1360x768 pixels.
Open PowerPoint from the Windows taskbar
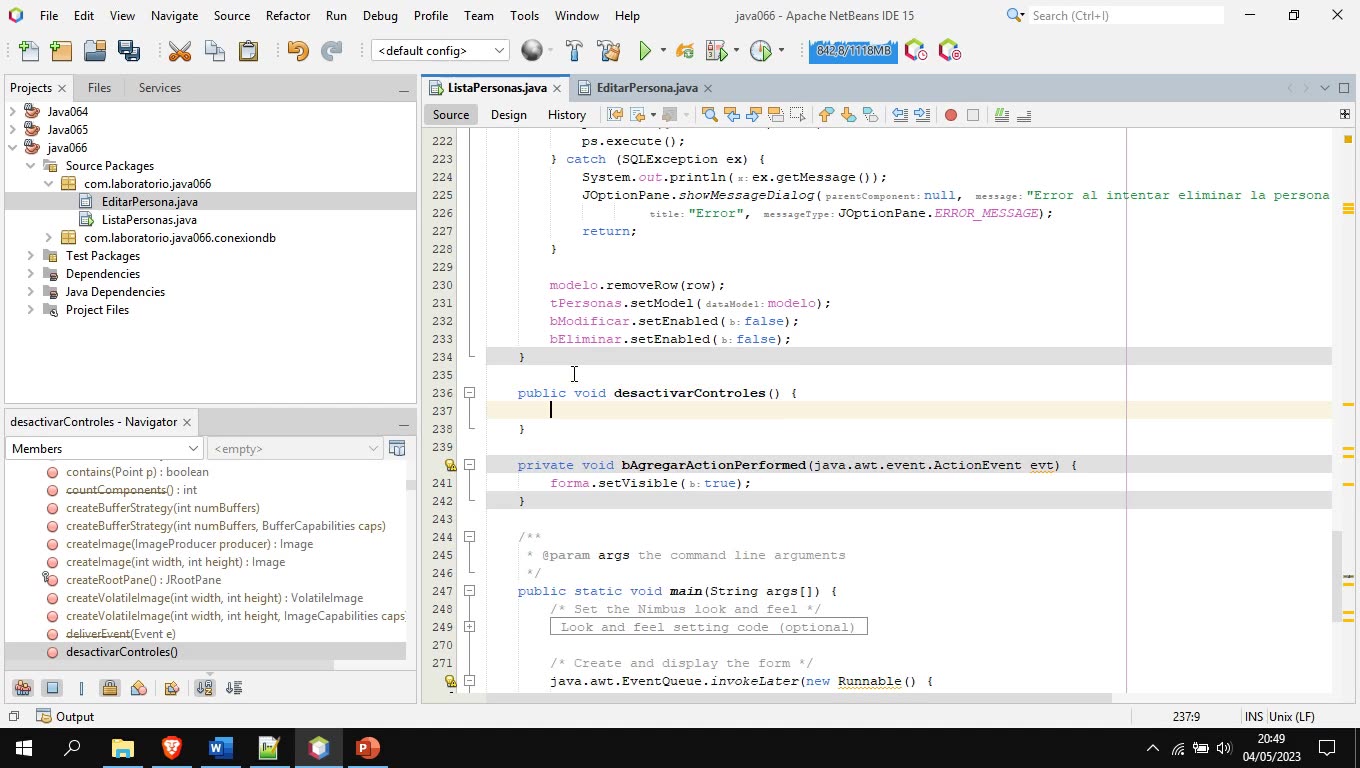point(367,748)
